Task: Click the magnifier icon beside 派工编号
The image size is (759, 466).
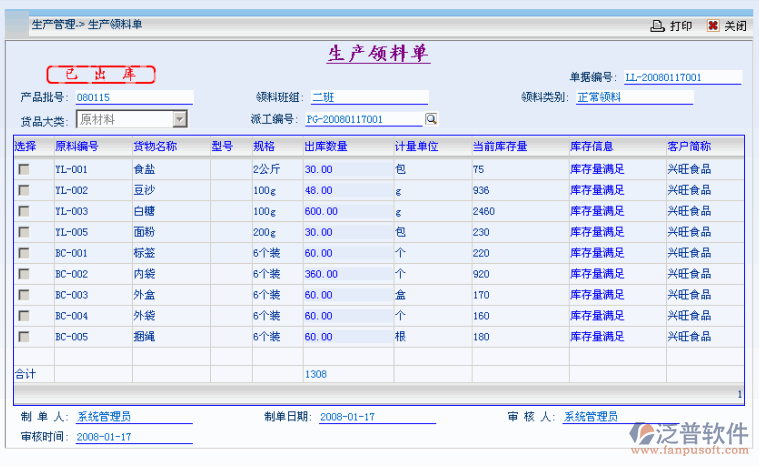Action: (431, 119)
